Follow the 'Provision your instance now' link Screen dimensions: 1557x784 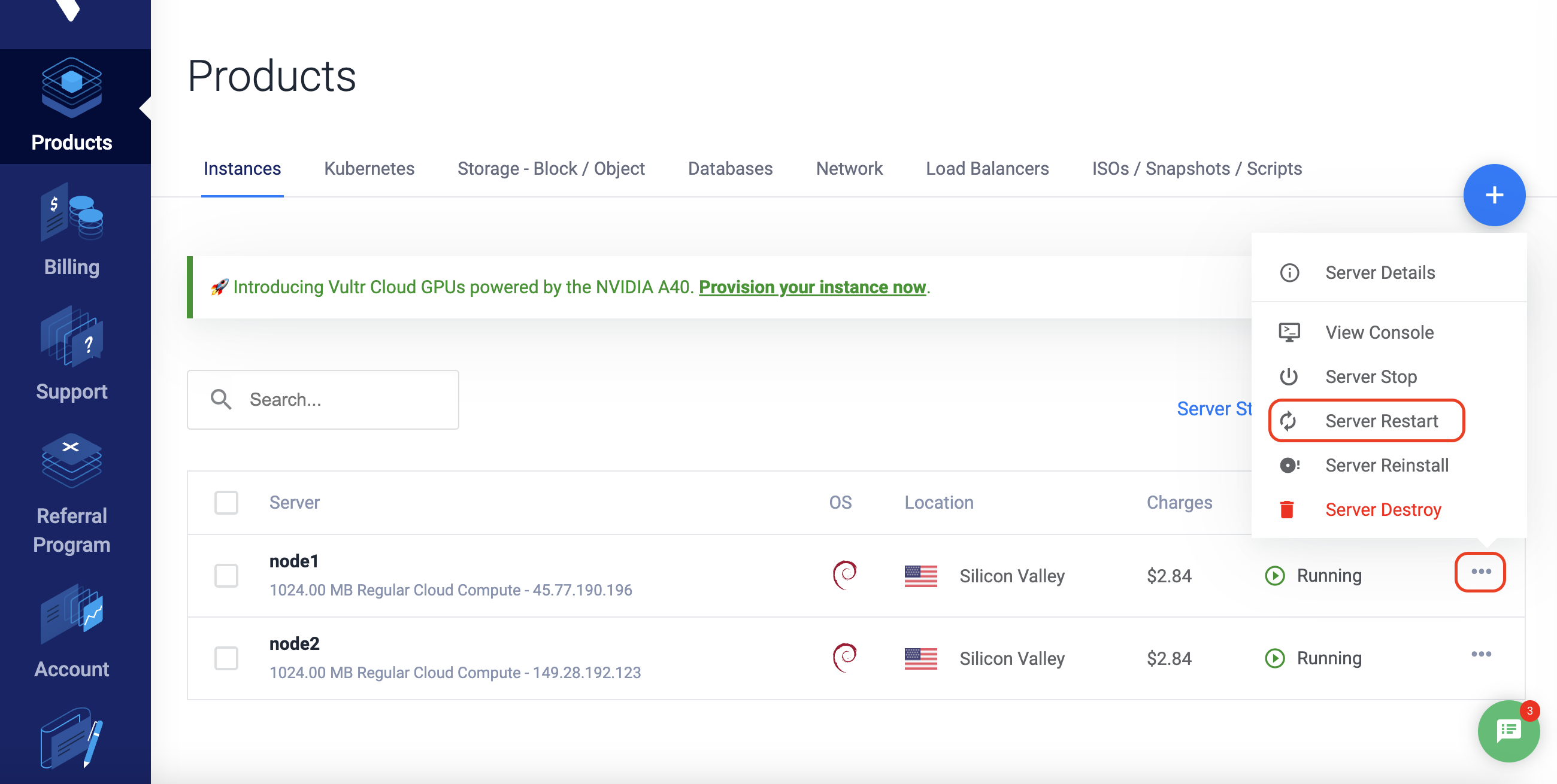(x=812, y=287)
